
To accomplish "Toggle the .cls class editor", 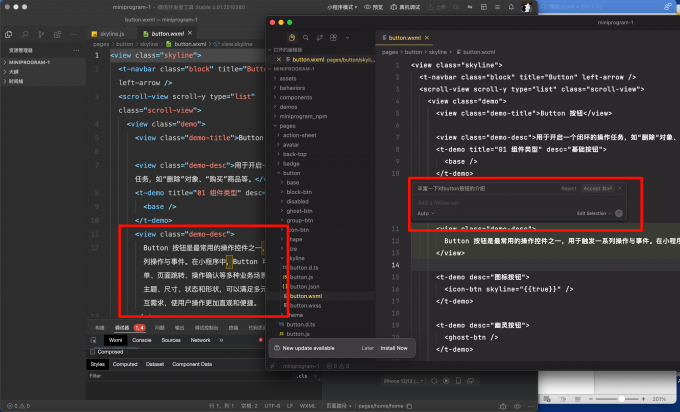I will coord(302,376).
